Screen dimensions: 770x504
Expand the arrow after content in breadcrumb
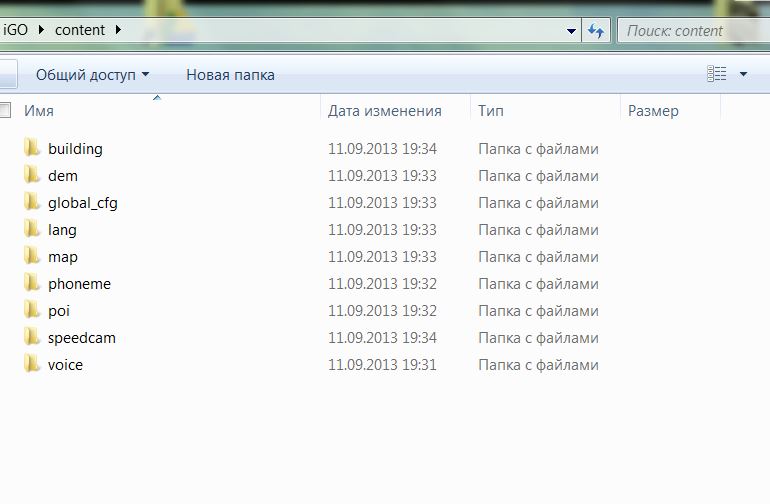118,30
